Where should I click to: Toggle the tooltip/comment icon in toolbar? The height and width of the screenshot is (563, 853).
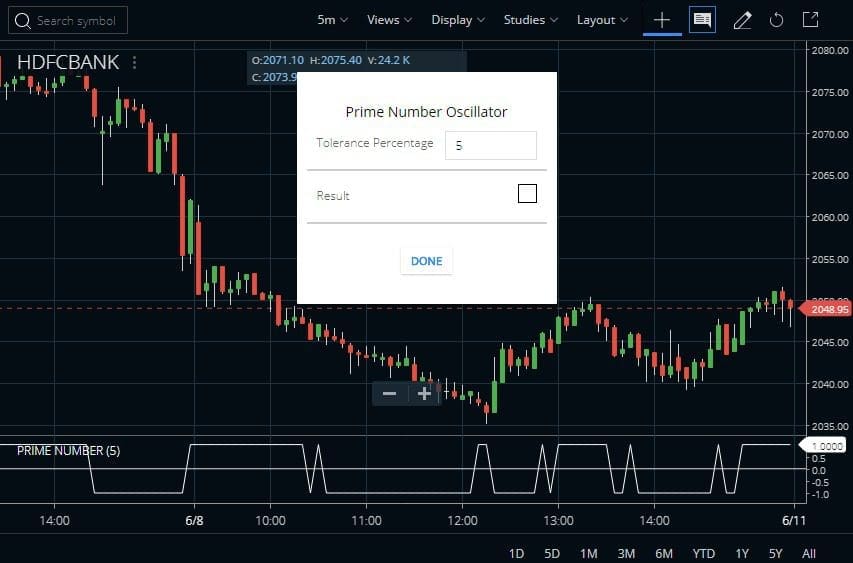[702, 20]
